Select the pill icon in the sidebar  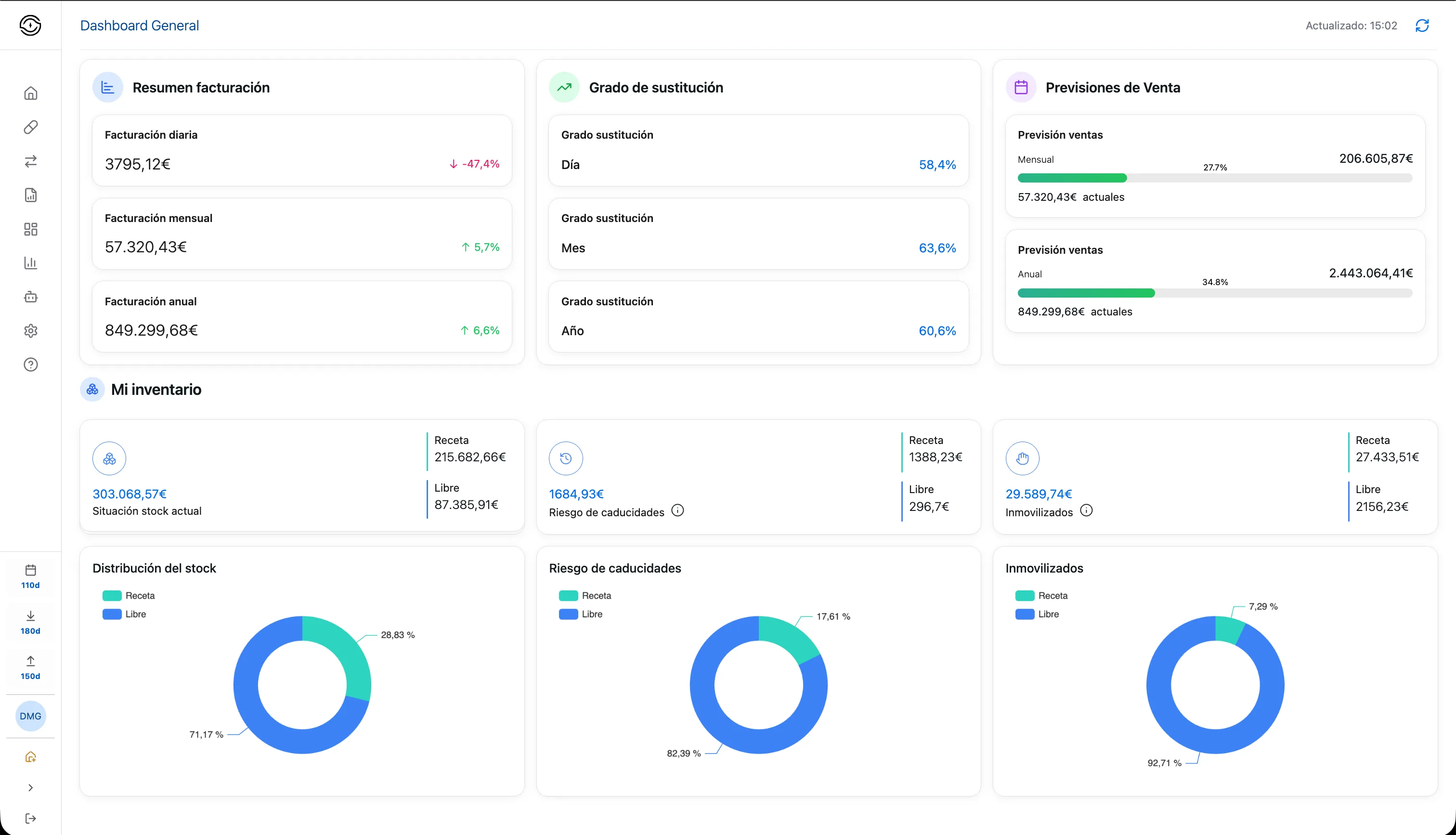pyautogui.click(x=31, y=127)
